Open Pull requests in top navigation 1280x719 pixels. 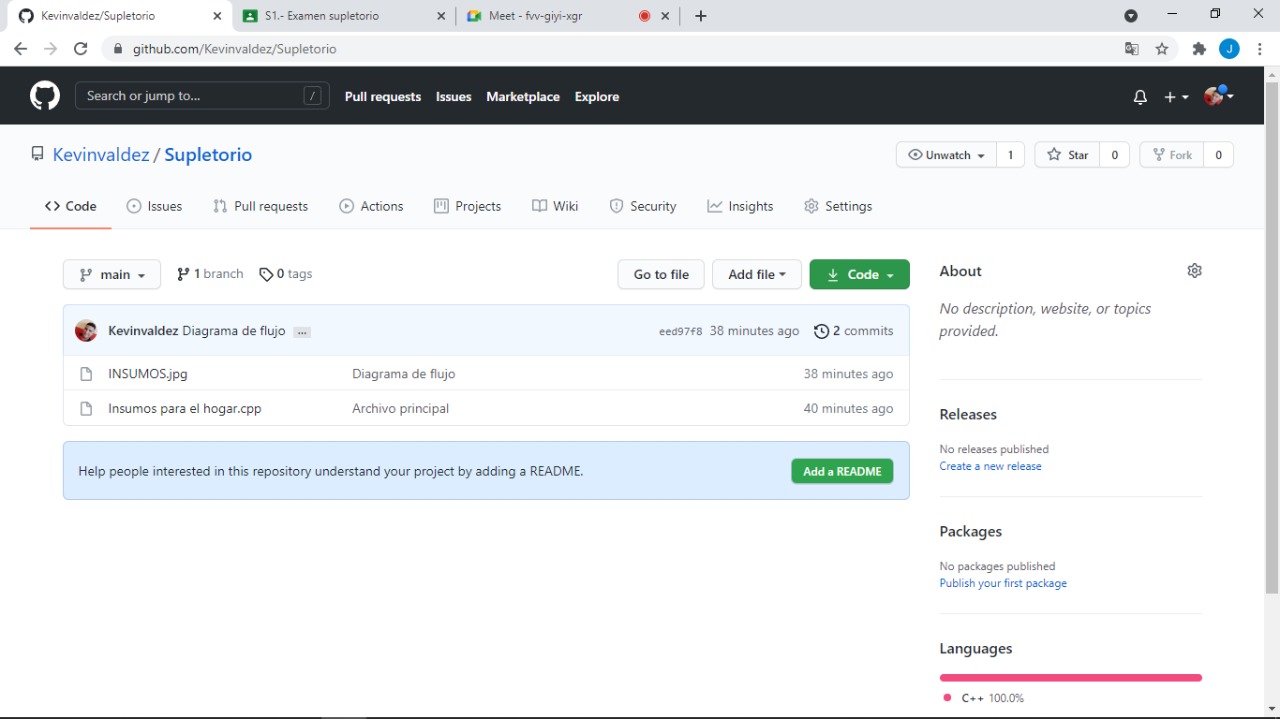click(x=383, y=97)
